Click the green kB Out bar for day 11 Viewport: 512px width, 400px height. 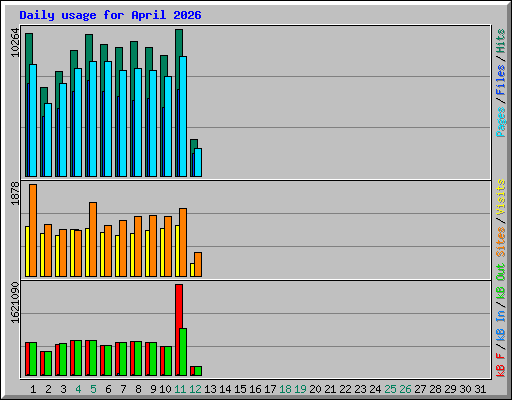[183, 352]
